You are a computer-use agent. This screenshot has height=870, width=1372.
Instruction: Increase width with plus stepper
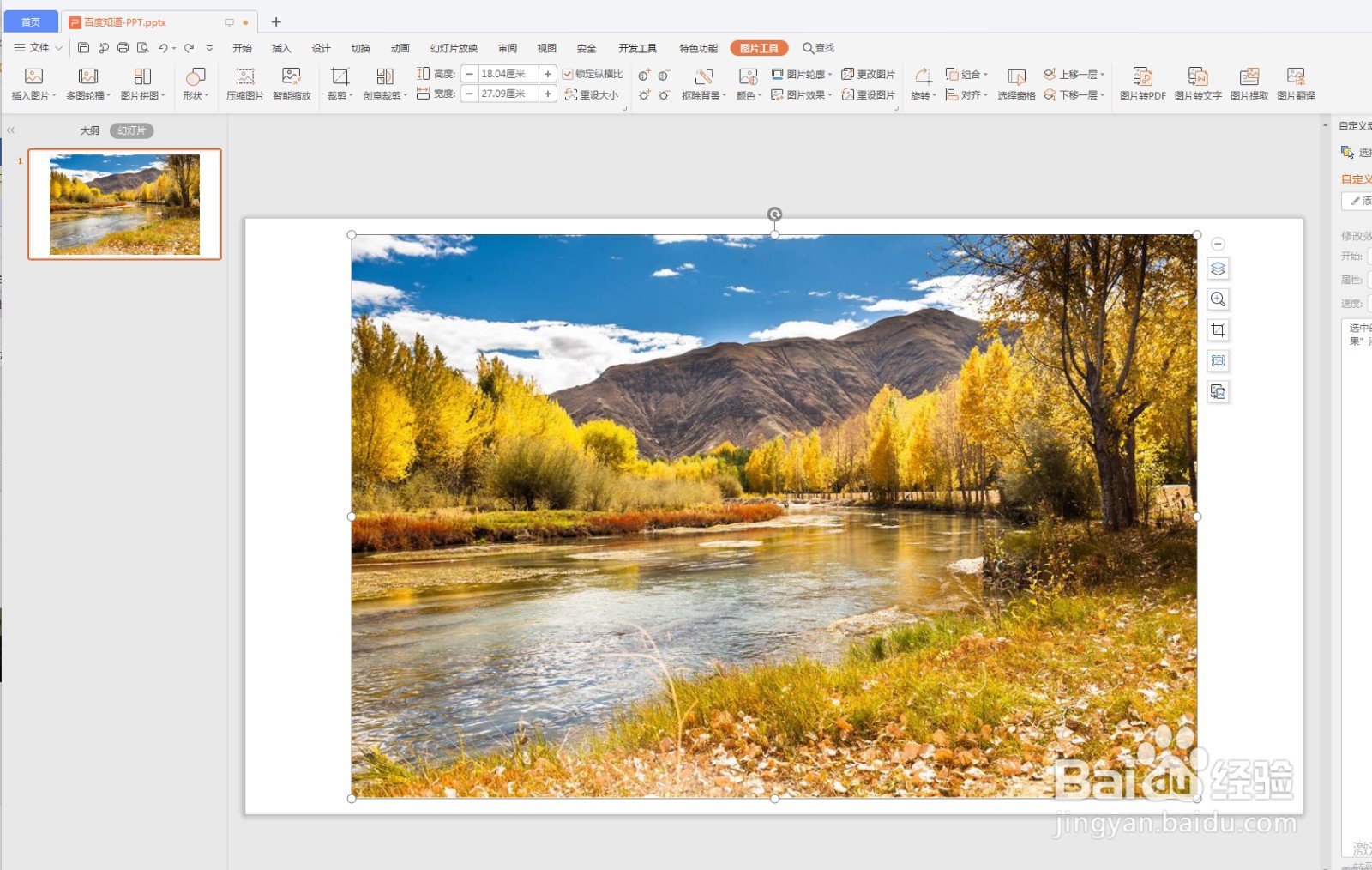click(x=548, y=94)
